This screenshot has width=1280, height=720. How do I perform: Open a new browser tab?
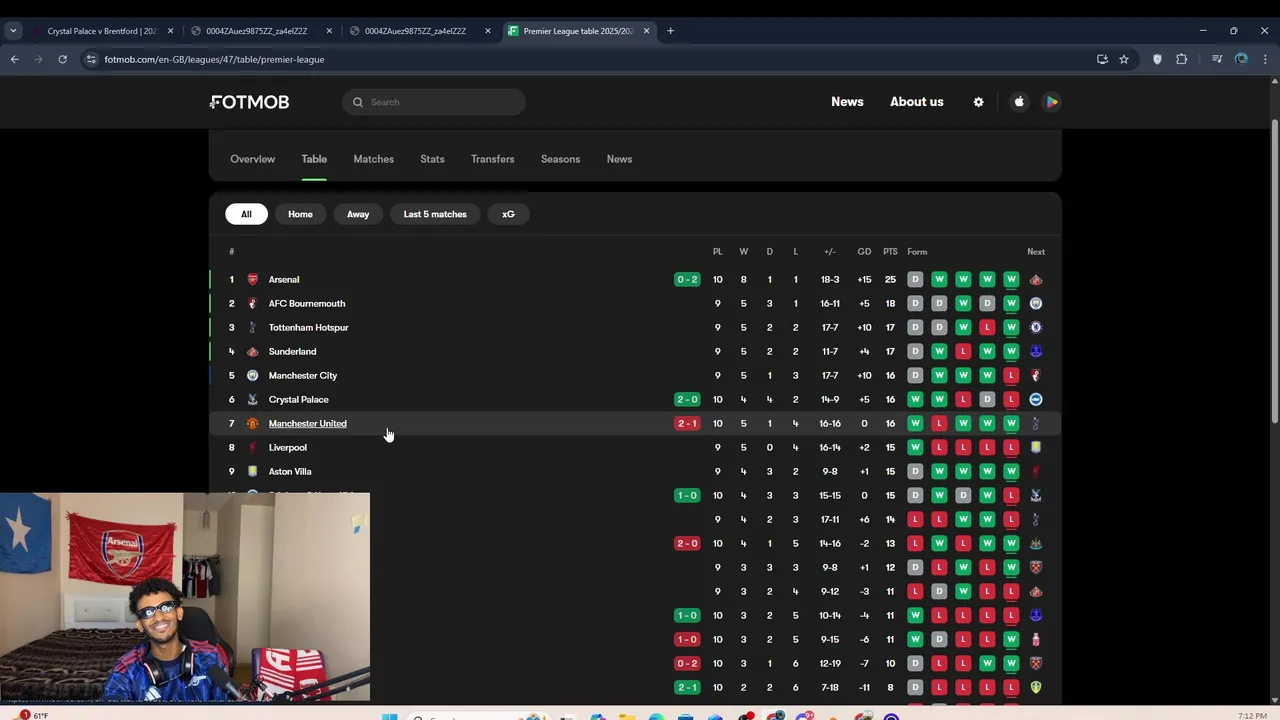click(x=670, y=31)
